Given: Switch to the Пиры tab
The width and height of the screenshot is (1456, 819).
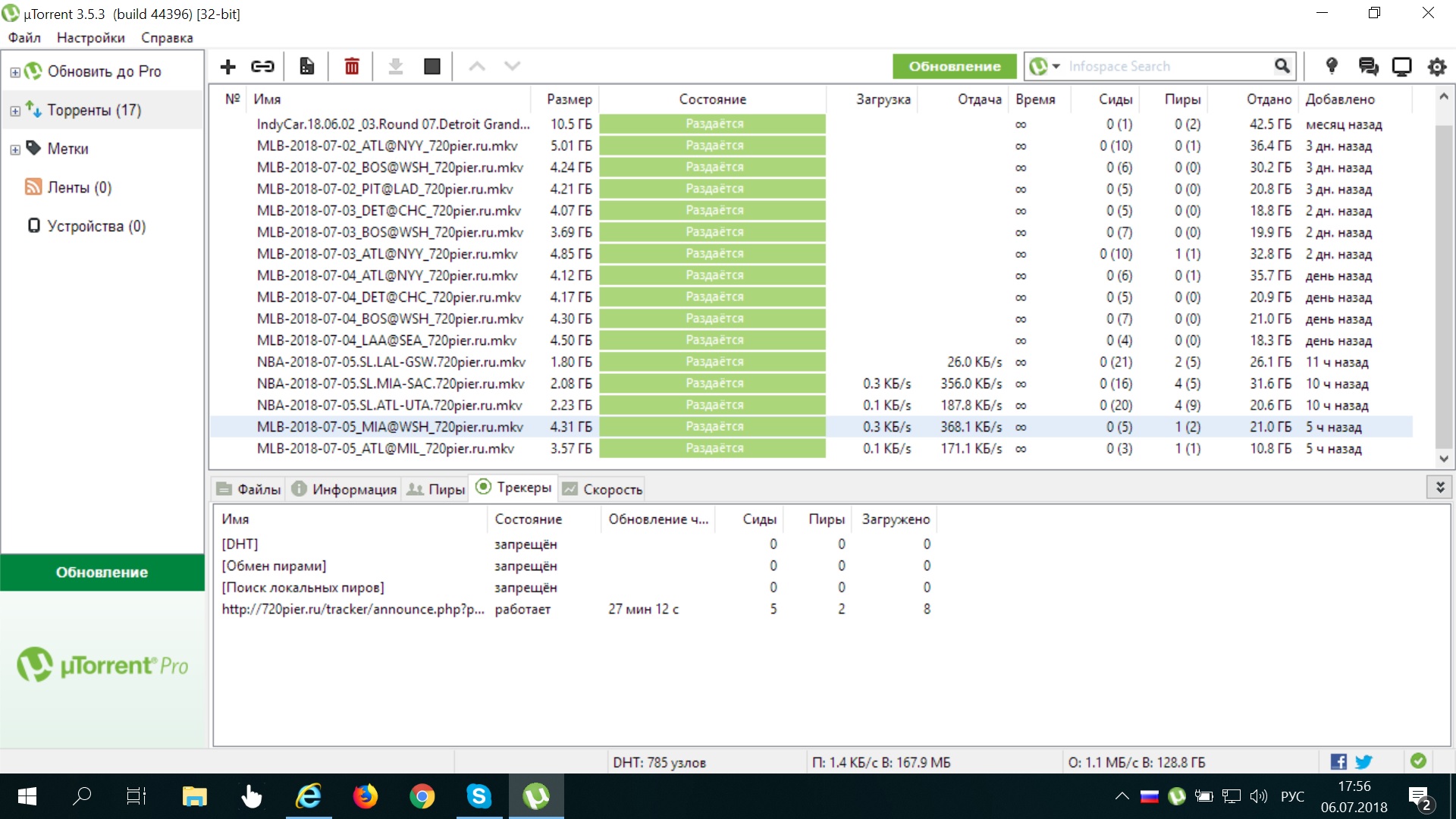Looking at the screenshot, I should click(x=436, y=489).
